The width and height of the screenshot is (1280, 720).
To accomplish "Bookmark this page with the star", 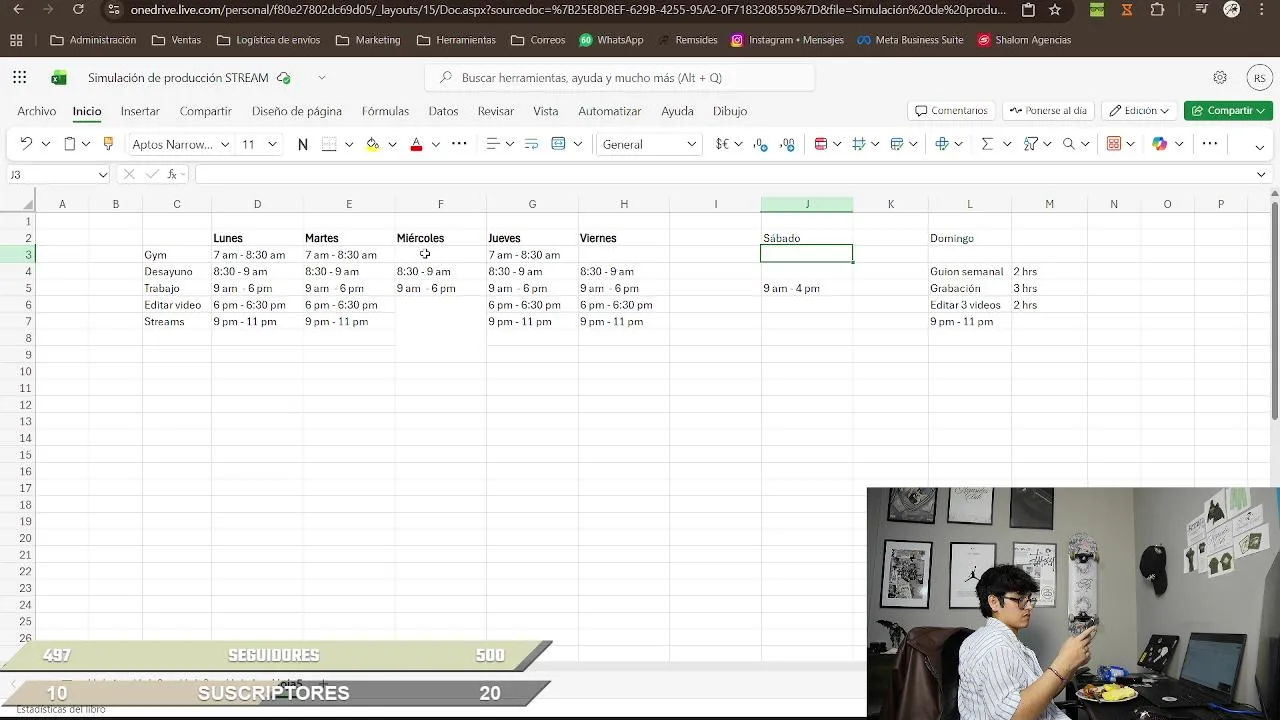I will [x=1055, y=10].
